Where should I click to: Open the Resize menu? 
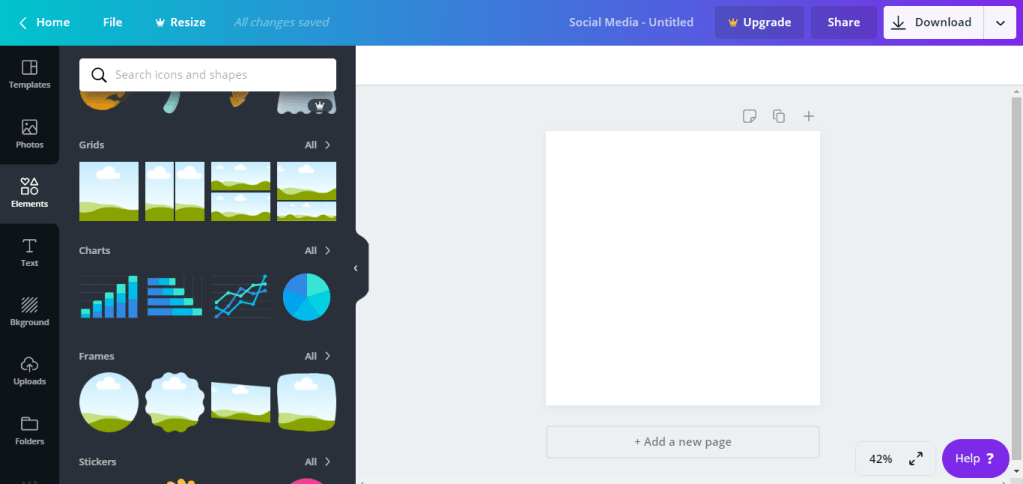[180, 22]
